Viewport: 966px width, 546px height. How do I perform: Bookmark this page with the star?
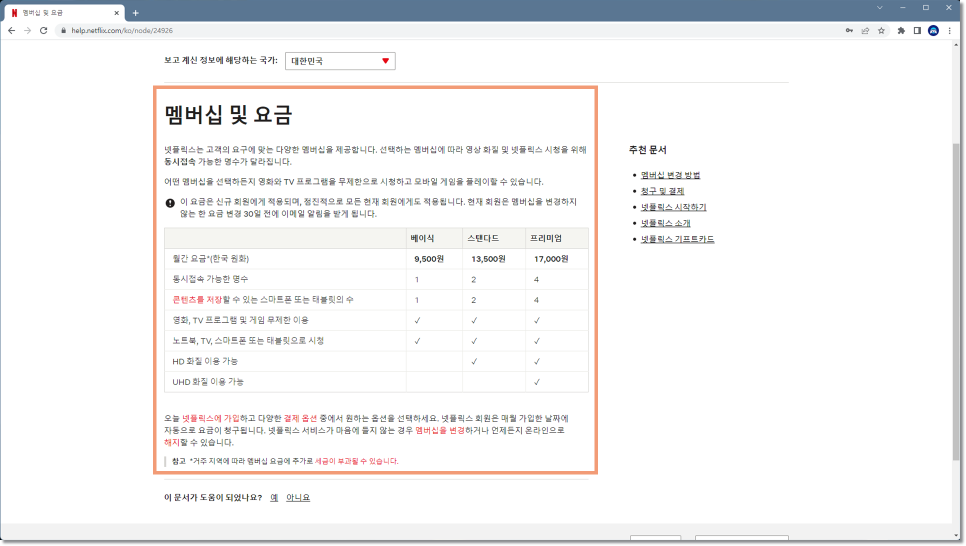point(882,30)
